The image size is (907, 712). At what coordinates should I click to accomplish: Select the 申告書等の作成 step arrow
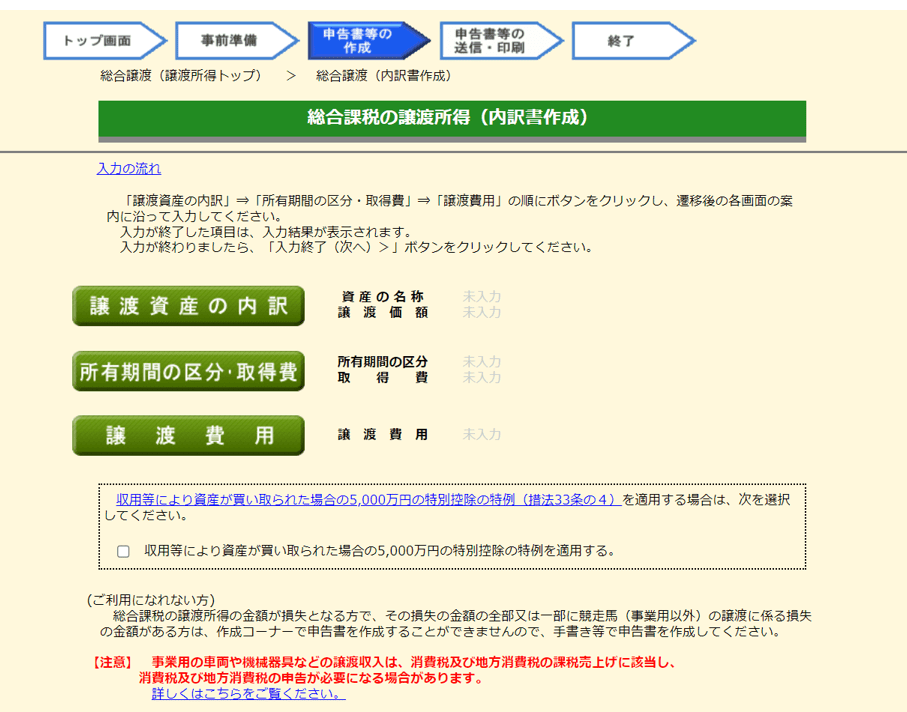tap(368, 40)
